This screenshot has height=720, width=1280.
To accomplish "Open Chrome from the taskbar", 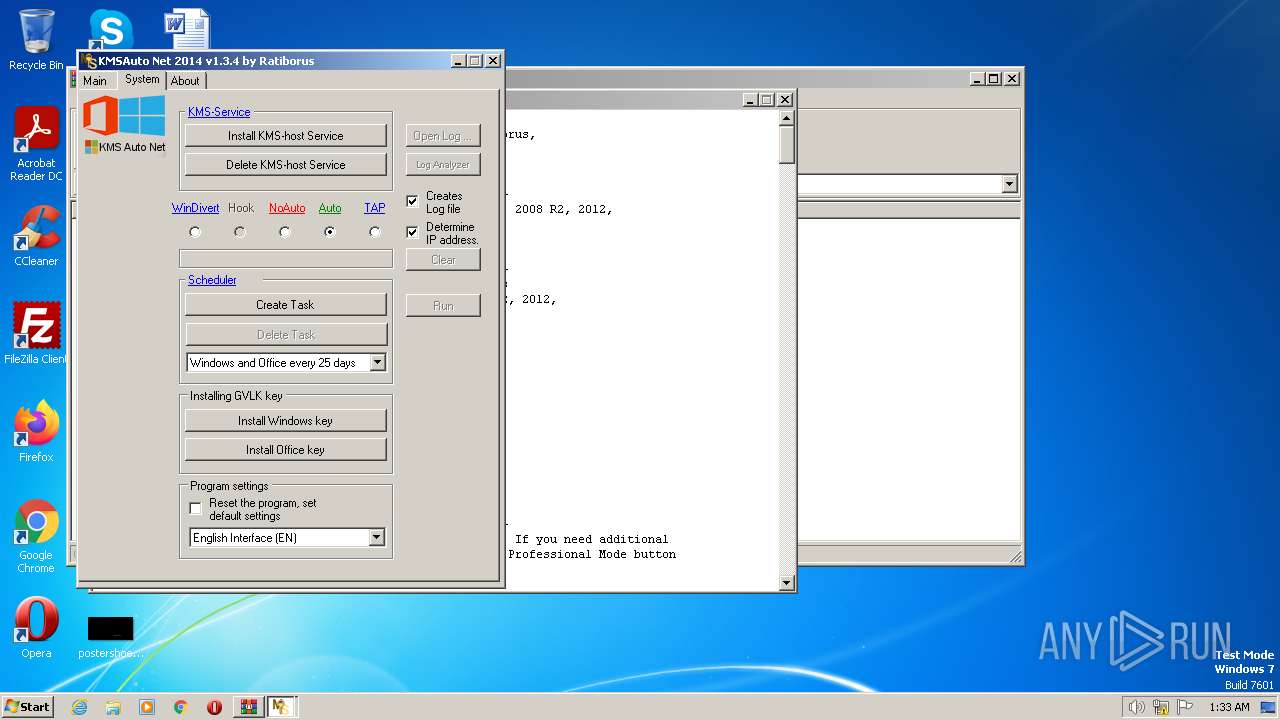I will tap(181, 707).
